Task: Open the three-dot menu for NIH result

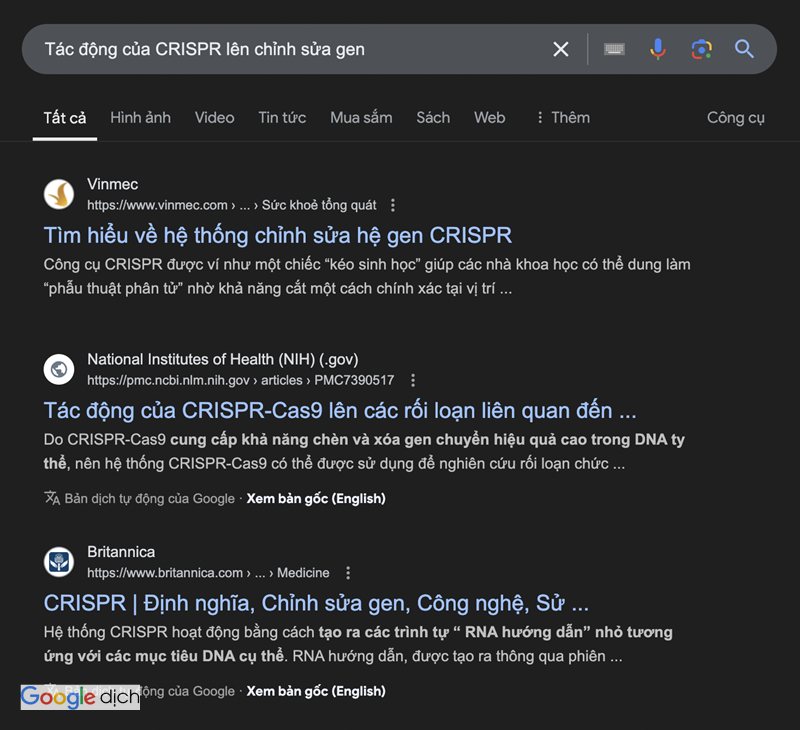Action: coord(413,380)
